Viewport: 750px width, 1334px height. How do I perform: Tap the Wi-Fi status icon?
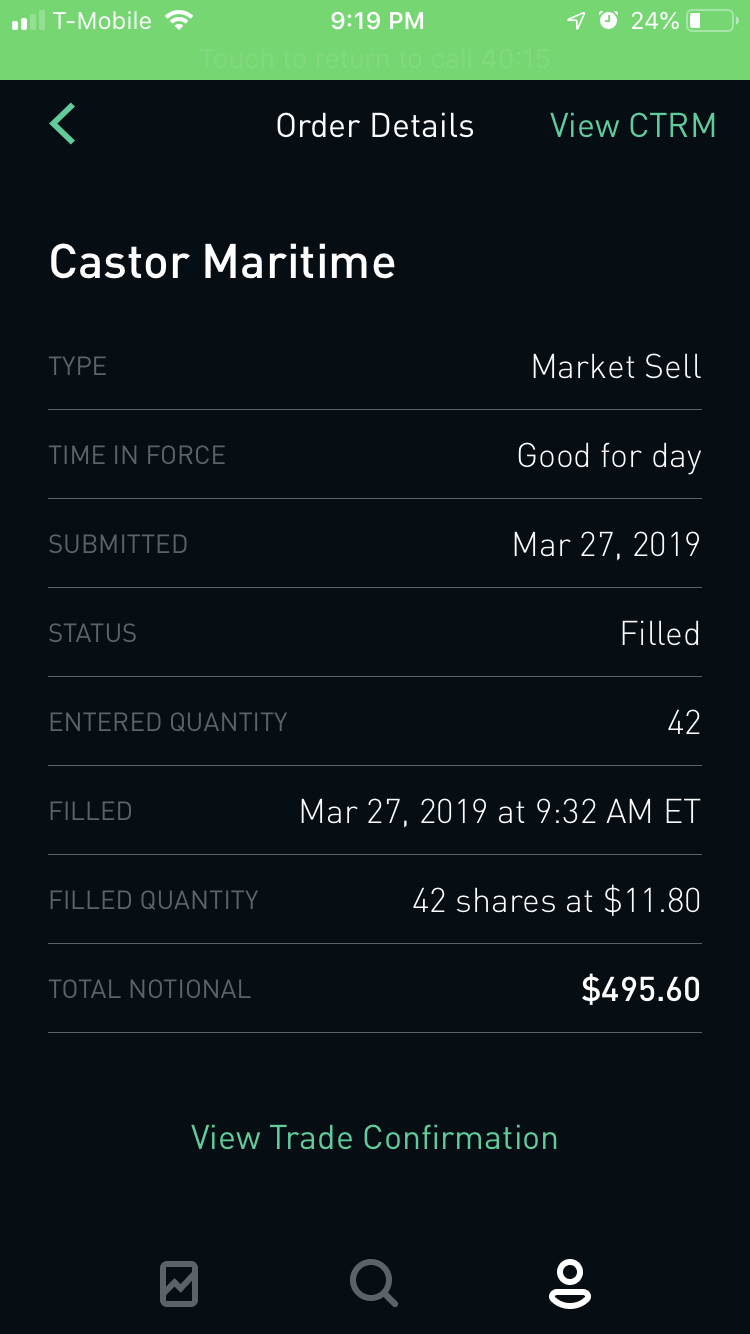tap(179, 20)
